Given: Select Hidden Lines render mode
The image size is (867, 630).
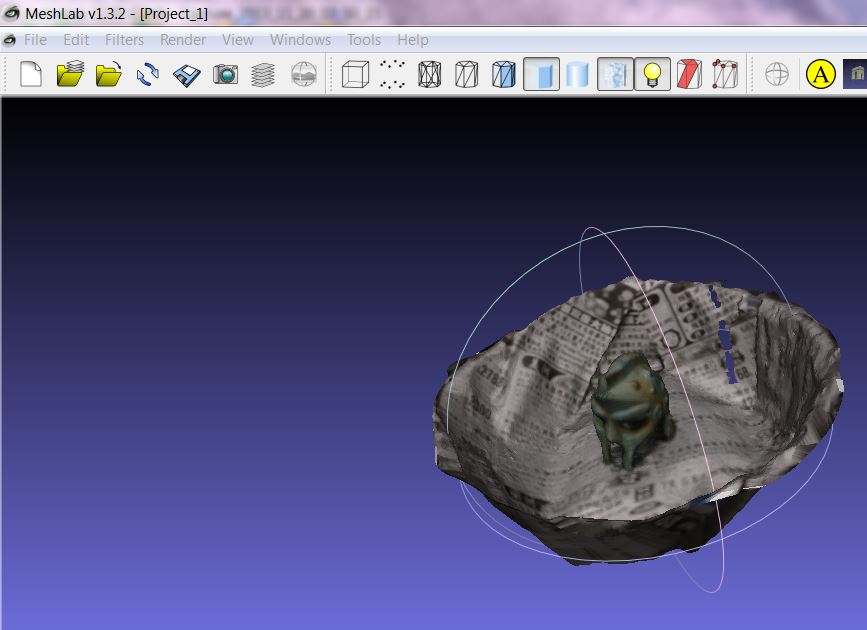Looking at the screenshot, I should 467,74.
